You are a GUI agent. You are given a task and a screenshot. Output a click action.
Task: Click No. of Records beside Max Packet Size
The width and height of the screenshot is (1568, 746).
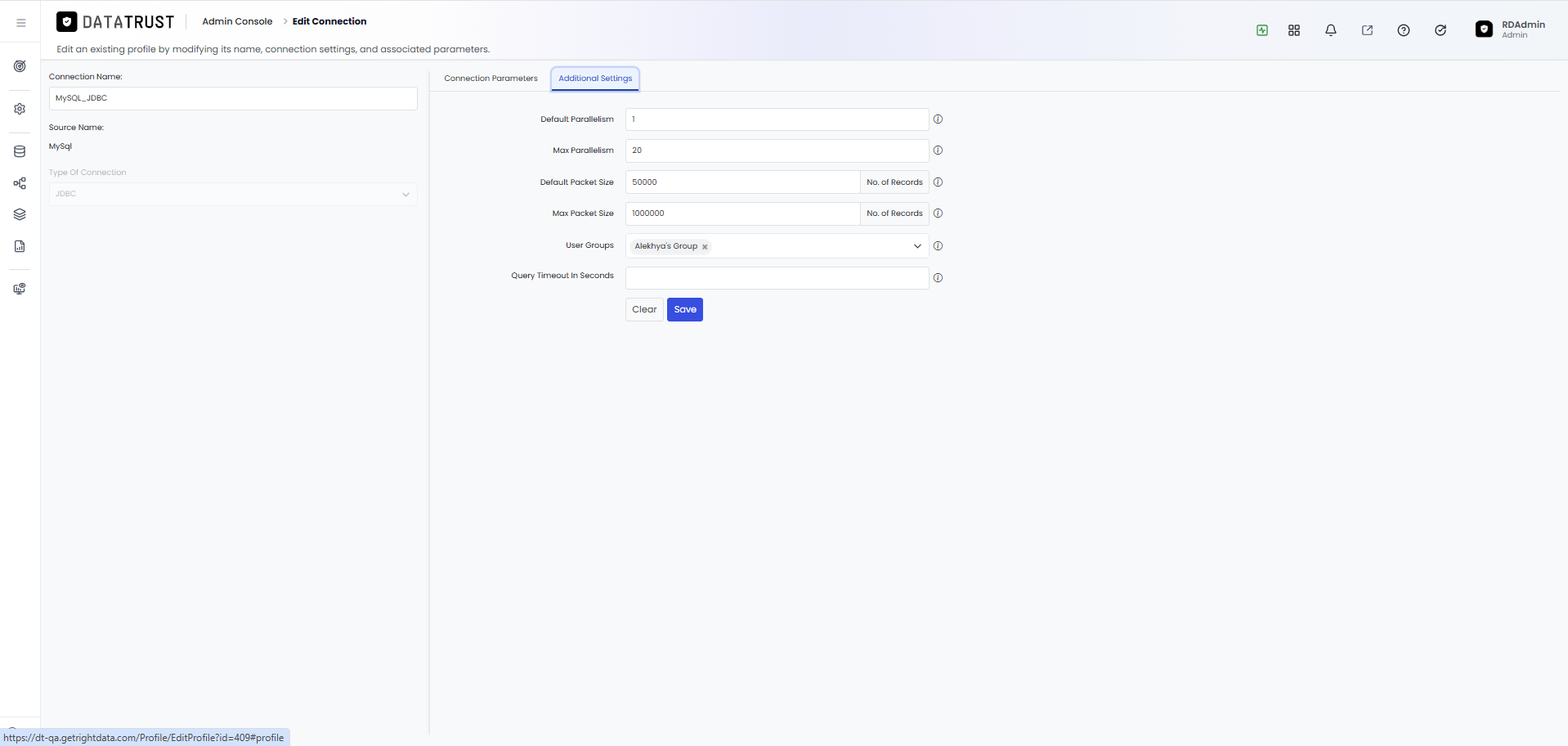click(x=894, y=213)
